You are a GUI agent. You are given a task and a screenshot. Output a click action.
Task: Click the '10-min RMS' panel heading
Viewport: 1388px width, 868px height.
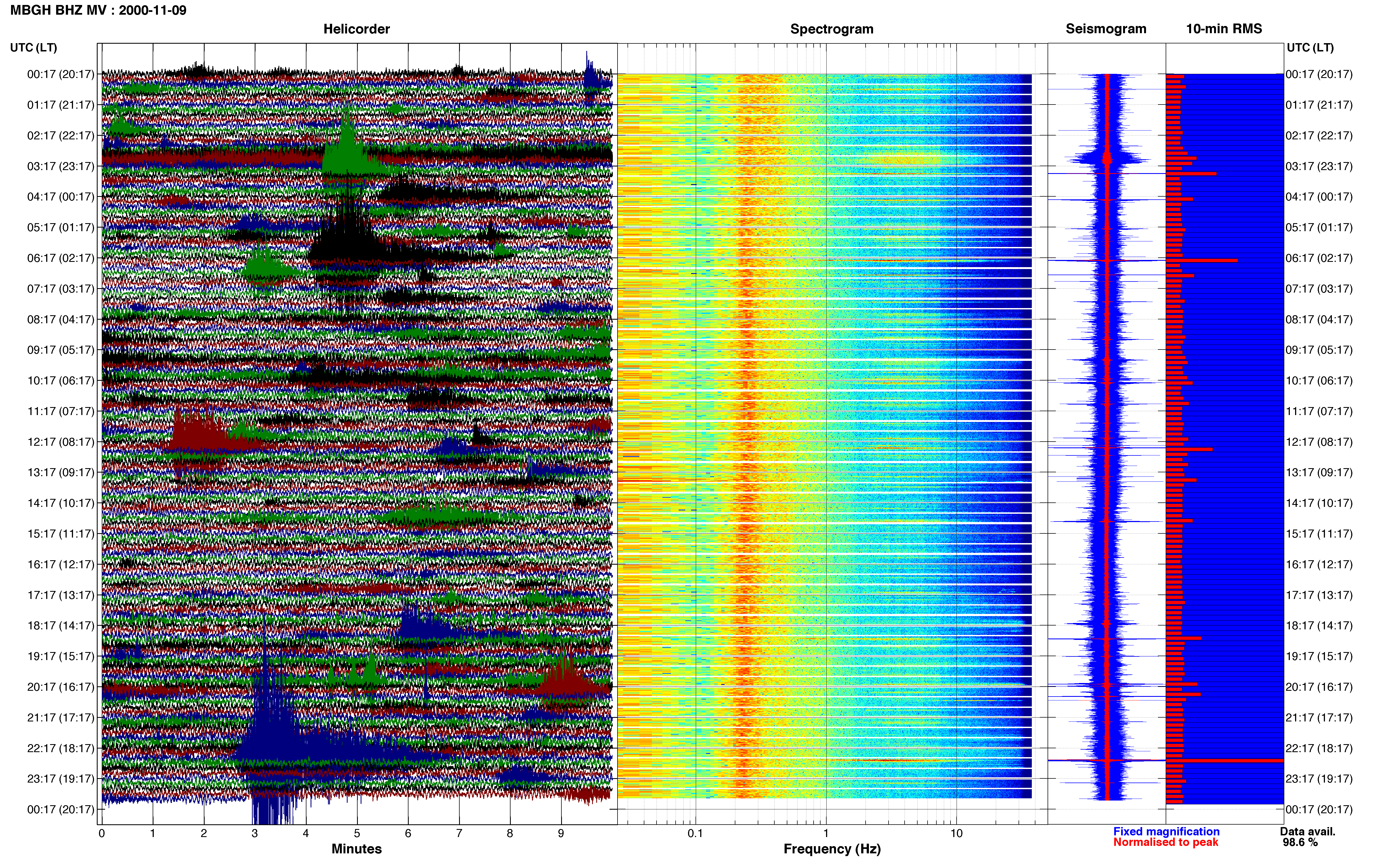1224,29
